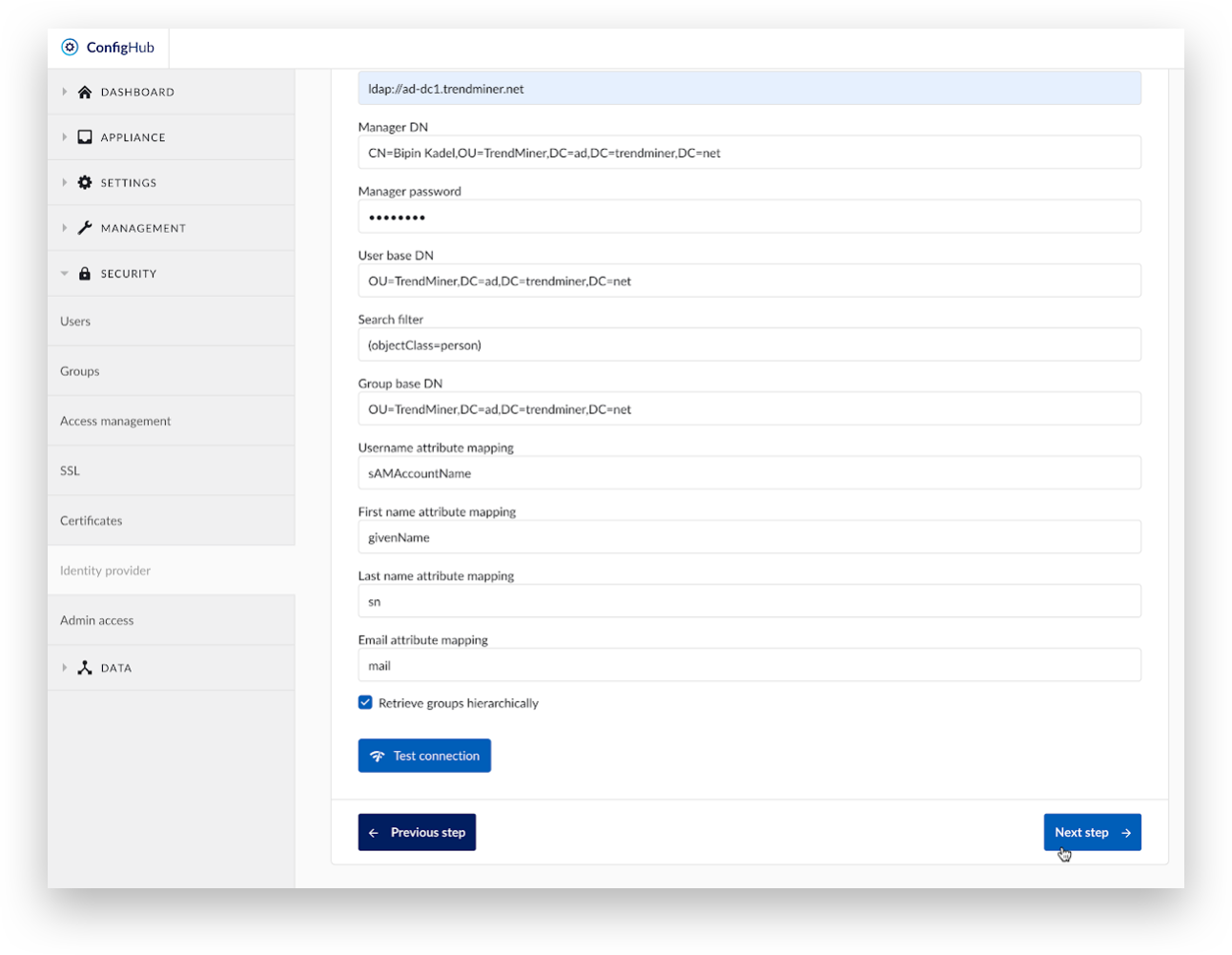Expand the Settings section arrow
The image size is (1232, 955).
point(64,182)
